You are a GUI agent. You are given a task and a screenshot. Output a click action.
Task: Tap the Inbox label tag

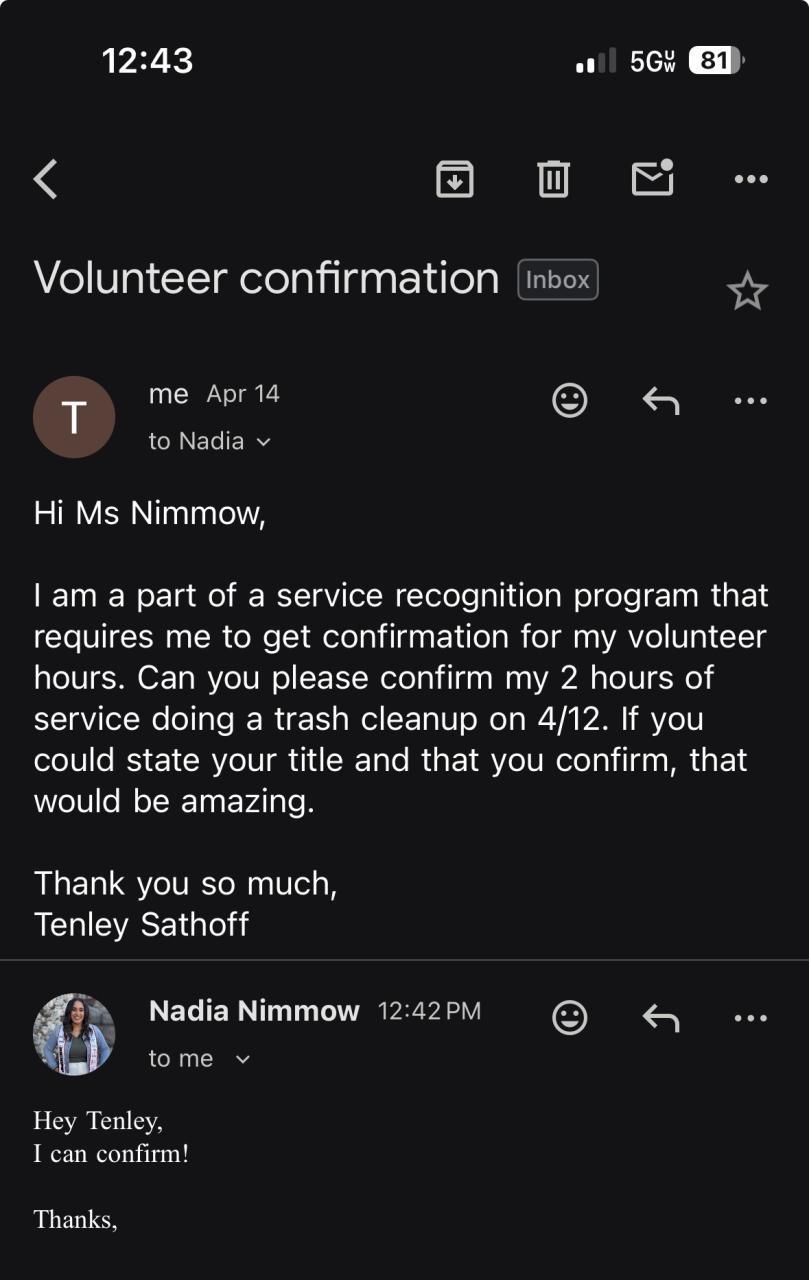[x=557, y=280]
